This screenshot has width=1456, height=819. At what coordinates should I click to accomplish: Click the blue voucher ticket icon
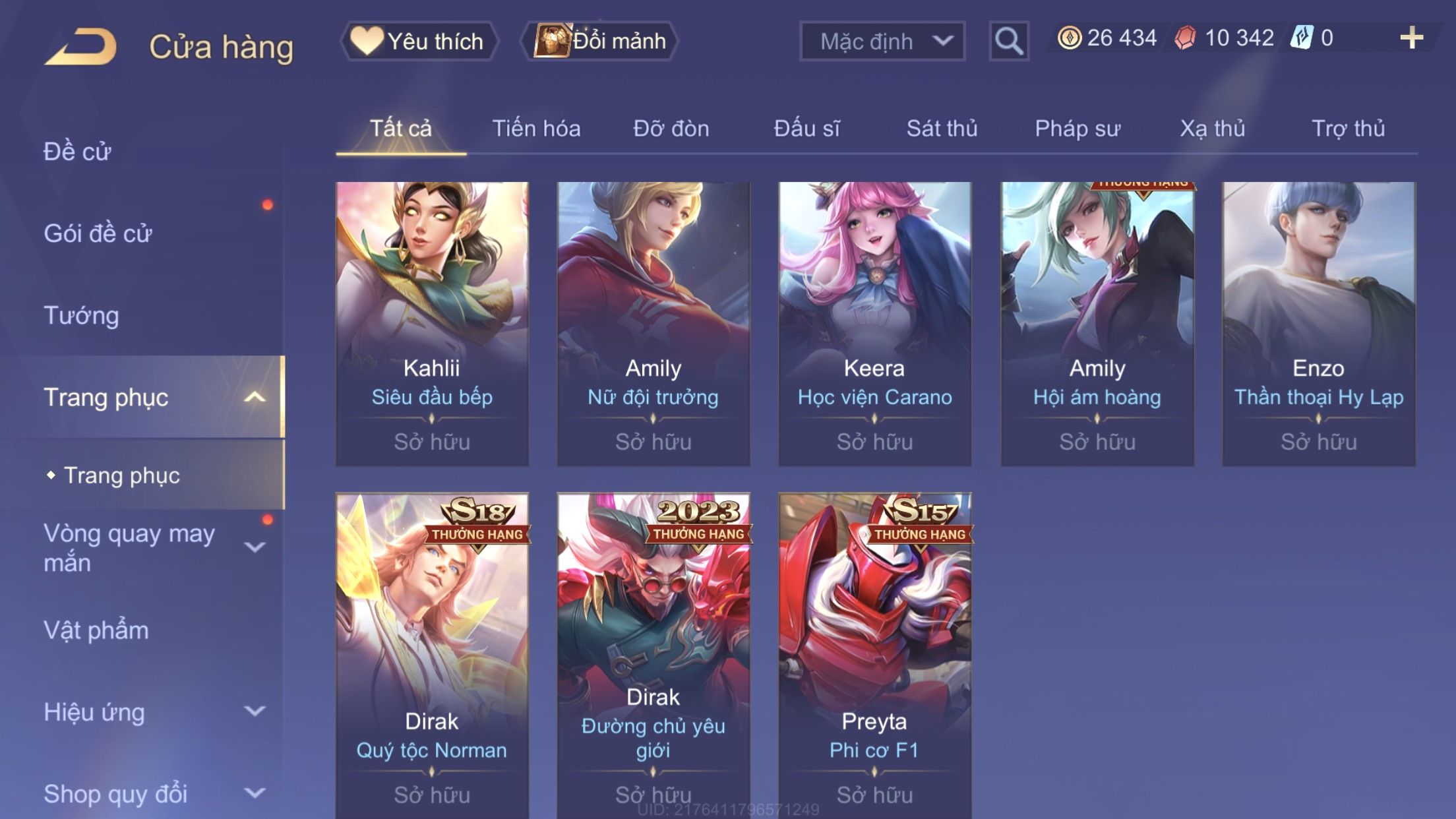tap(1302, 38)
